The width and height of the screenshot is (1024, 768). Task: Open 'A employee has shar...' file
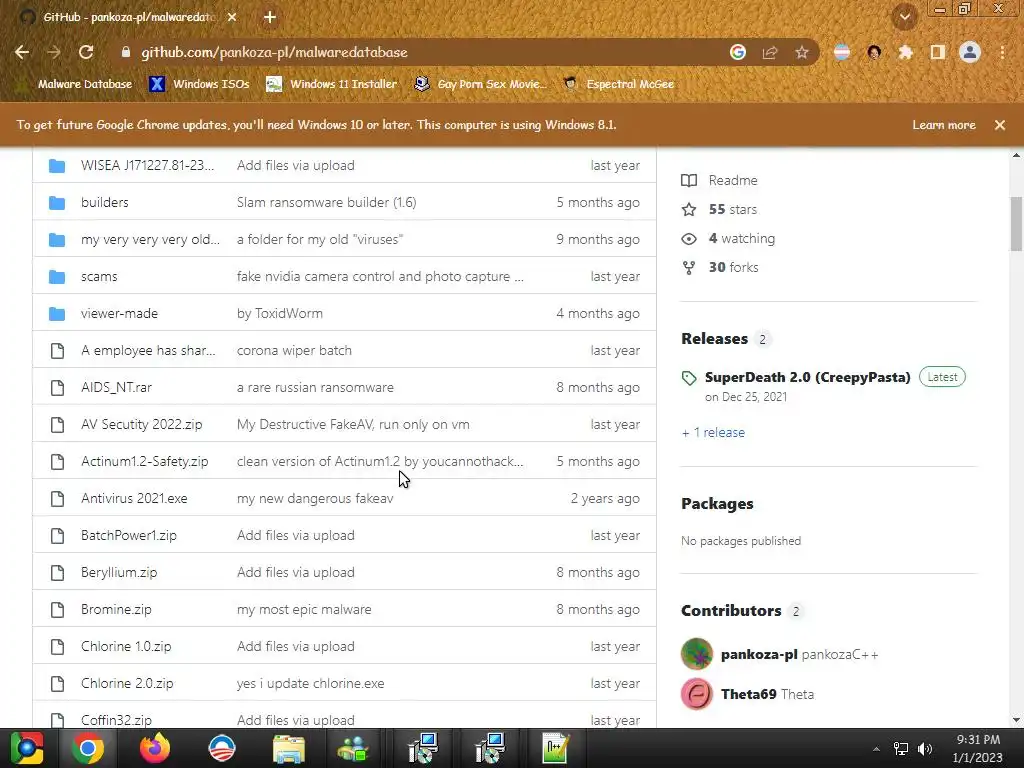148,351
